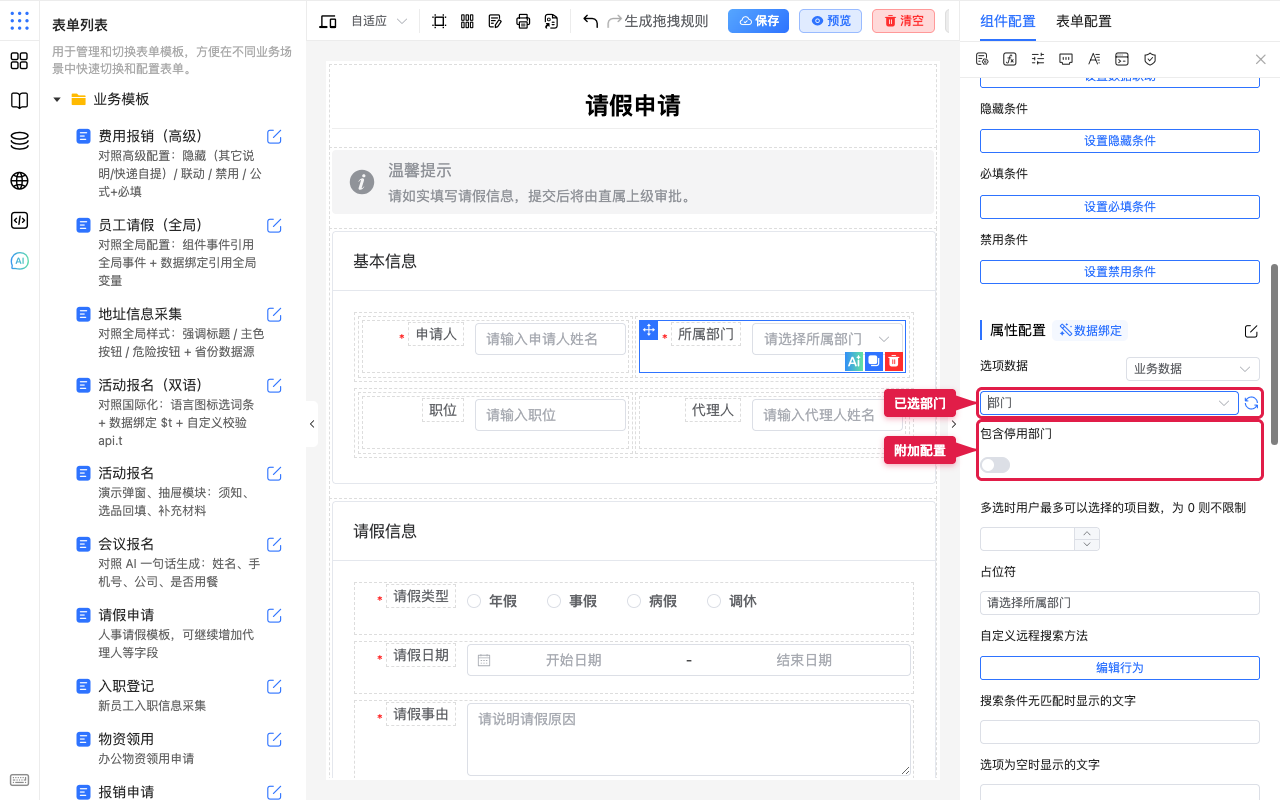The width and height of the screenshot is (1280, 800).
Task: Click the 设置必填条件 button
Action: pyautogui.click(x=1119, y=207)
